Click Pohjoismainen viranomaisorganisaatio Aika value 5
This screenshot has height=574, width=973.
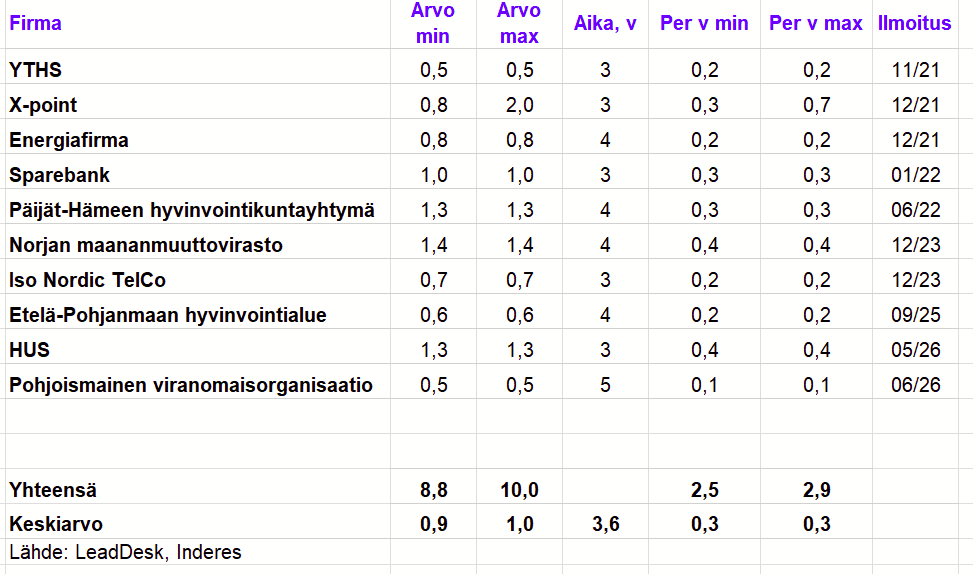coord(605,385)
